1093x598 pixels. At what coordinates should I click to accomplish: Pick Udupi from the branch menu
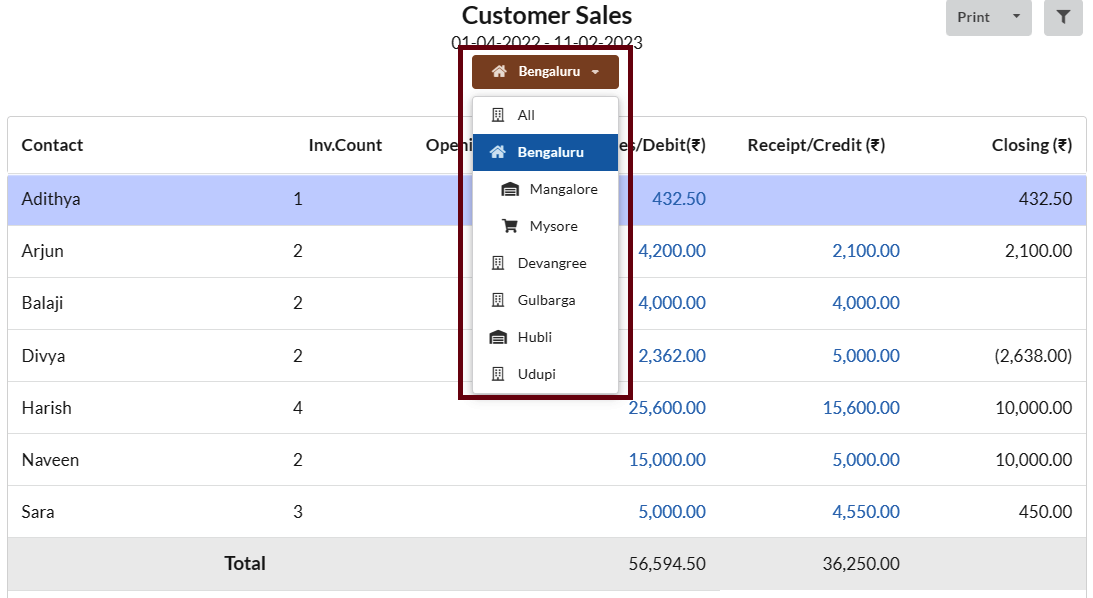coord(537,374)
